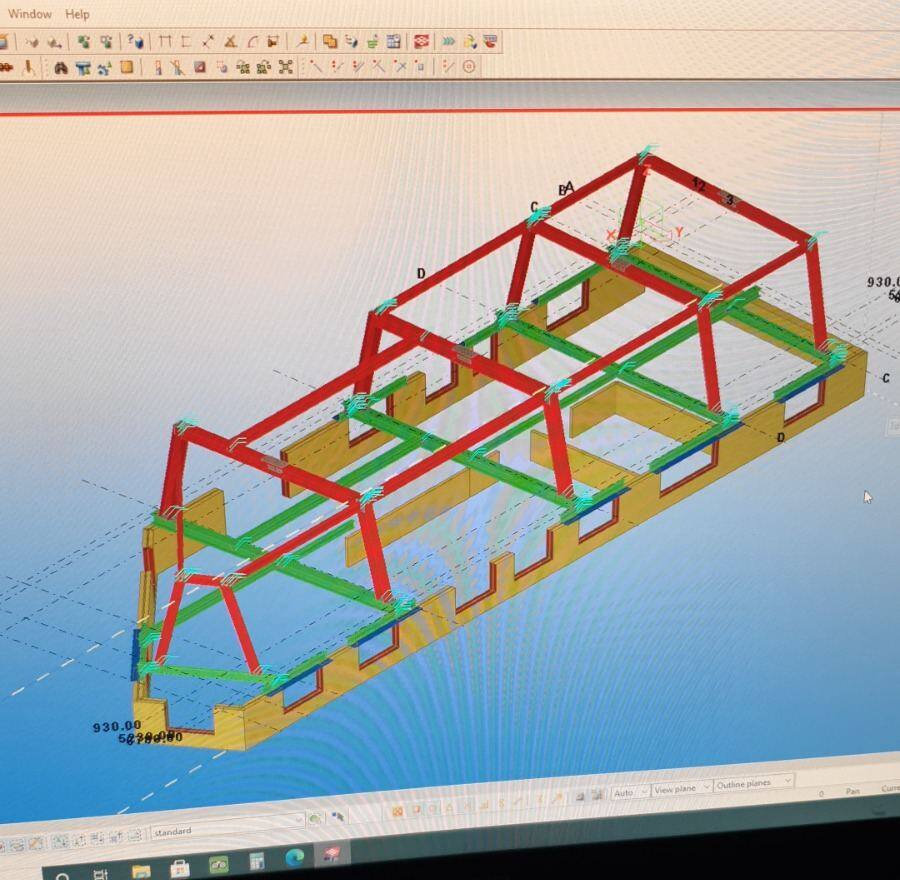The width and height of the screenshot is (900, 880).
Task: Click the orange square plate icon
Action: click(126, 68)
